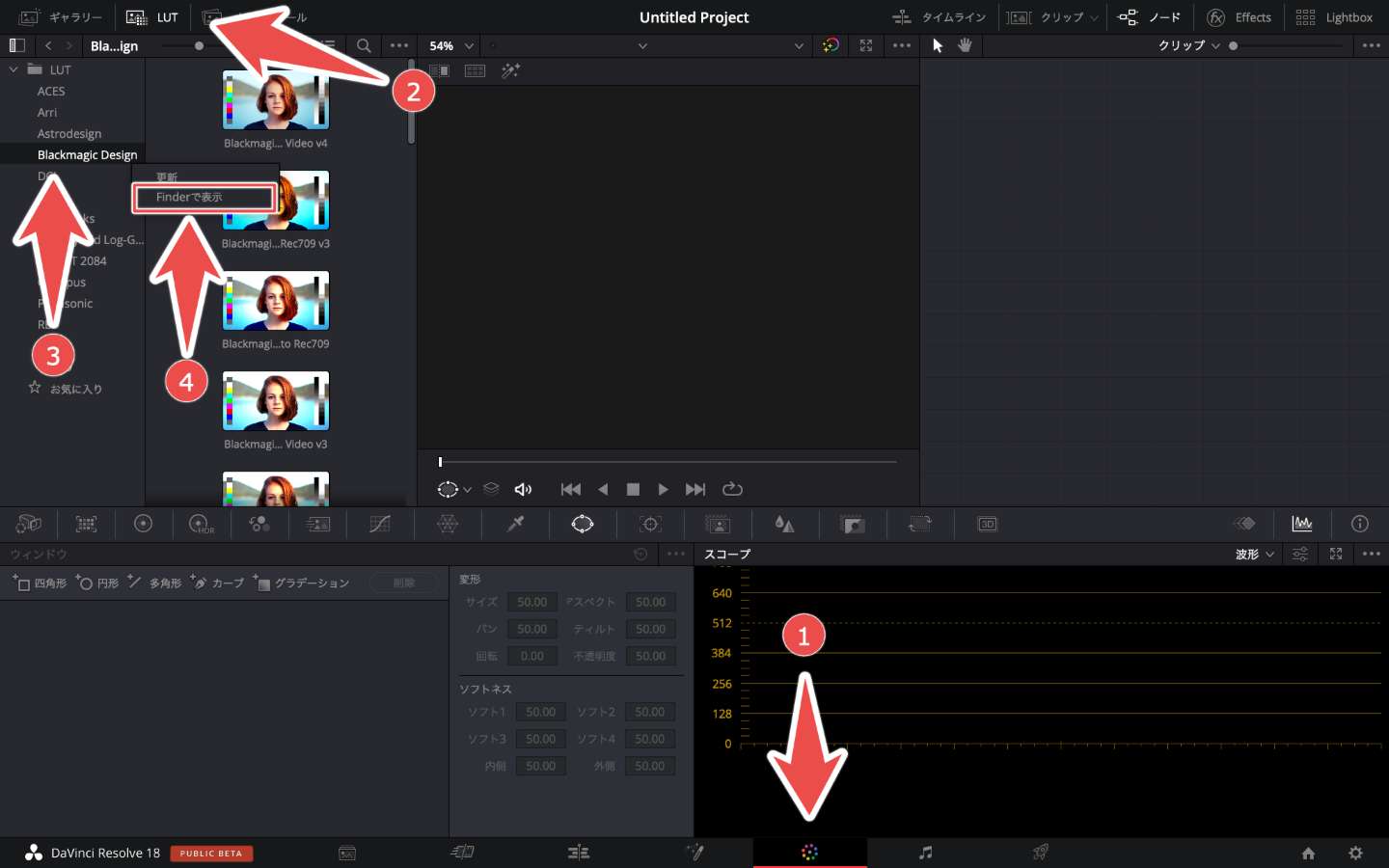The image size is (1389, 868).
Task: Open the Qualifier eyedropper palette
Action: click(516, 524)
